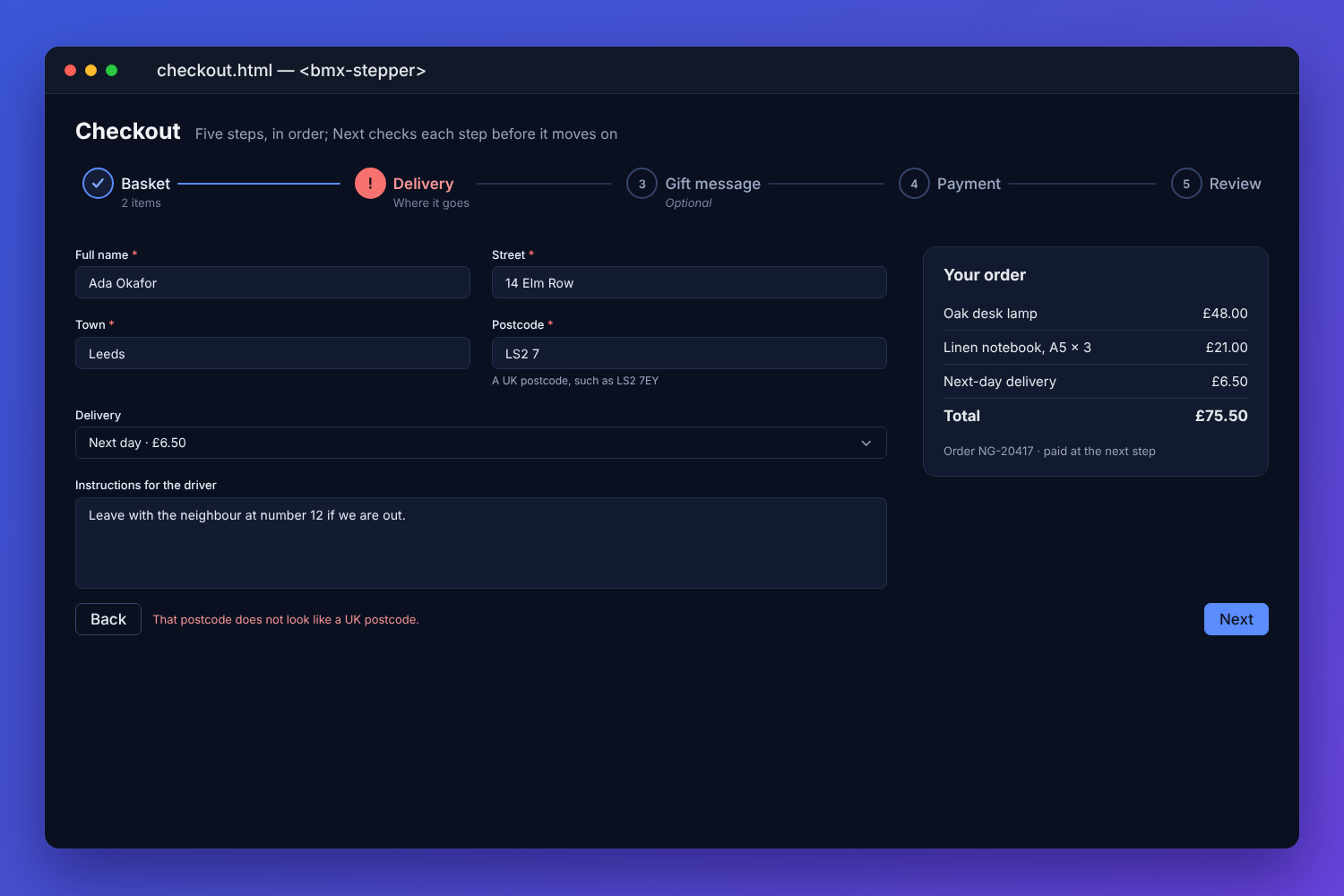Focus the Full name input field

pos(272,282)
